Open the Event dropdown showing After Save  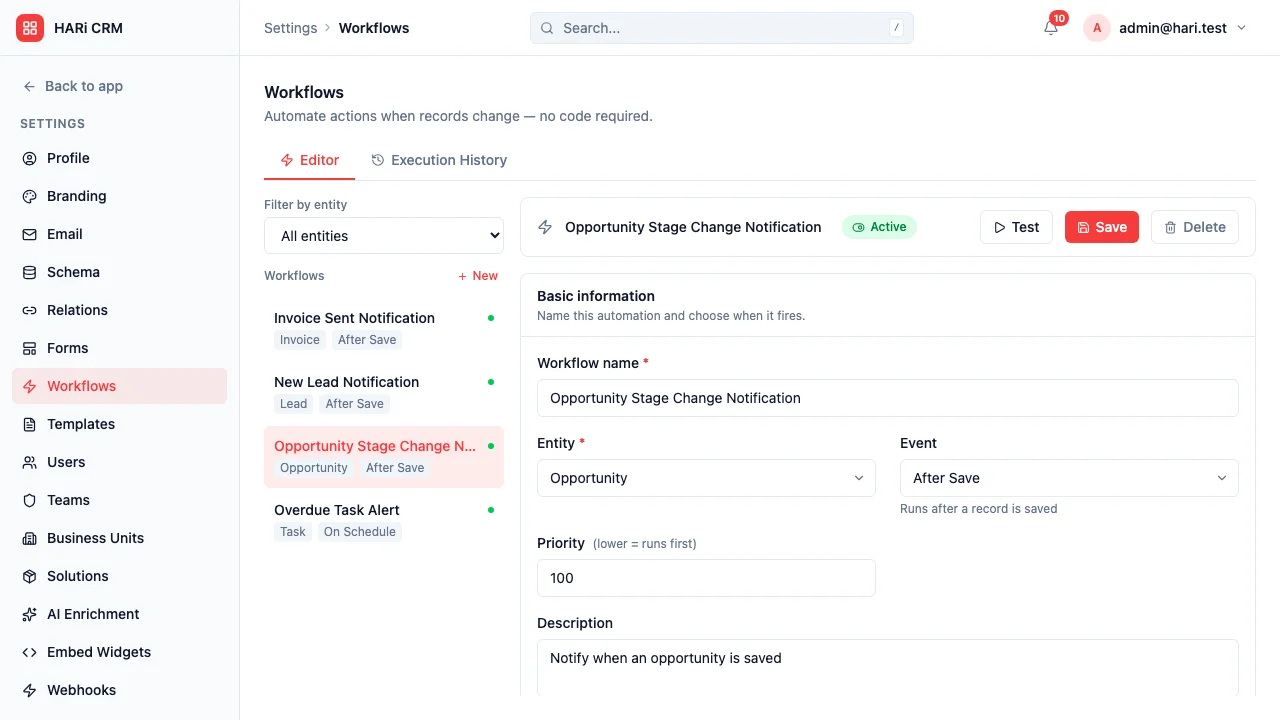pos(1068,478)
